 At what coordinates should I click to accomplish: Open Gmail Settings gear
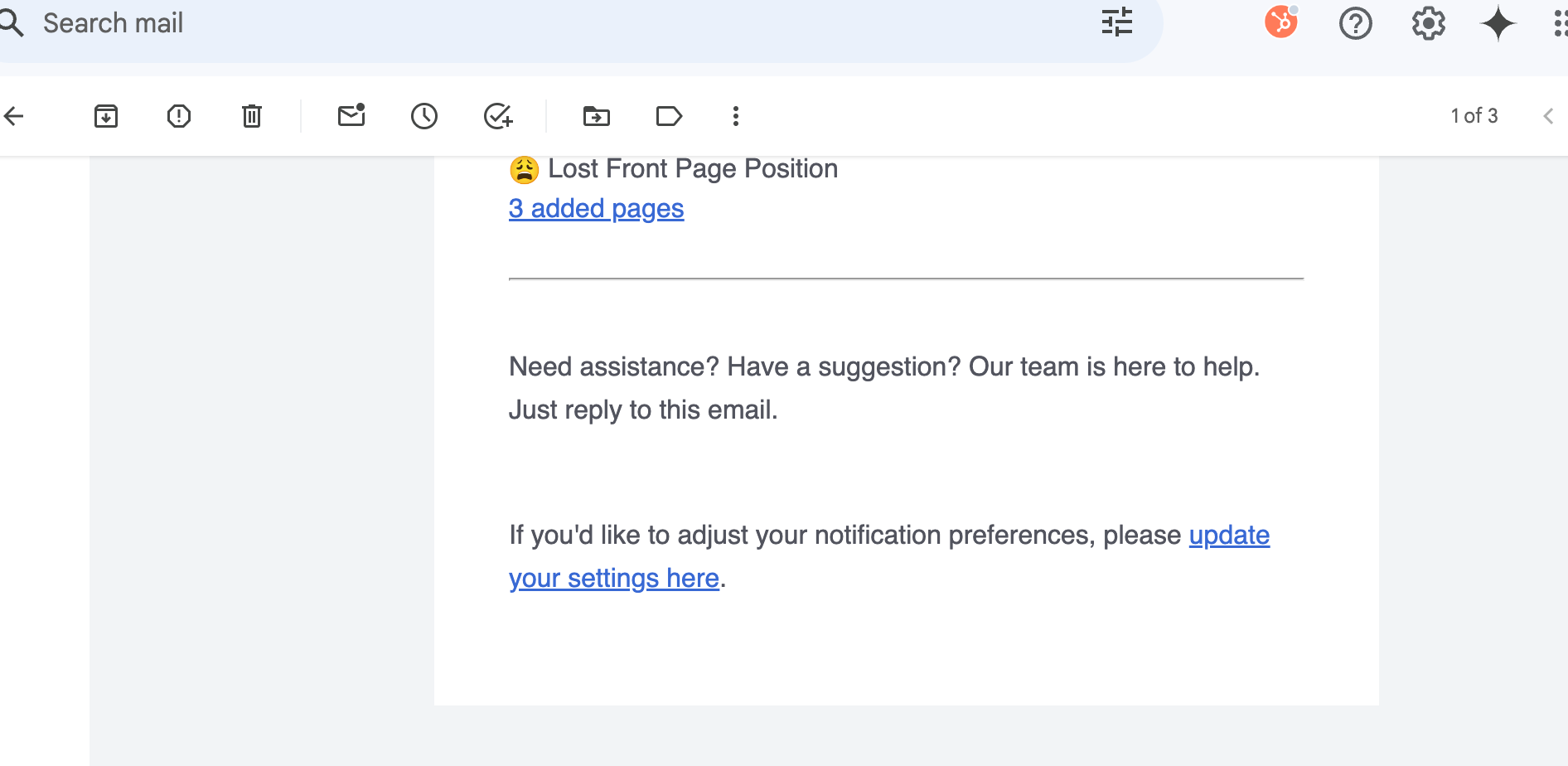coord(1429,23)
